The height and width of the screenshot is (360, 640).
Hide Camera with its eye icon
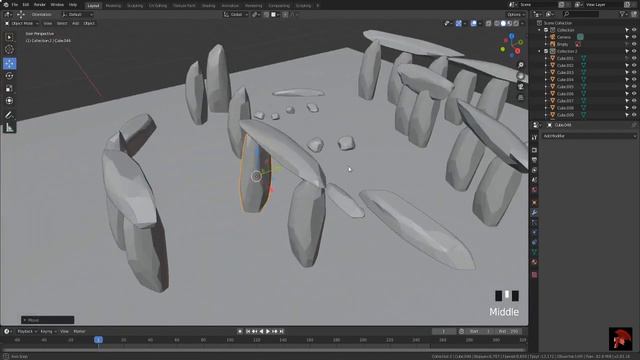pos(634,37)
